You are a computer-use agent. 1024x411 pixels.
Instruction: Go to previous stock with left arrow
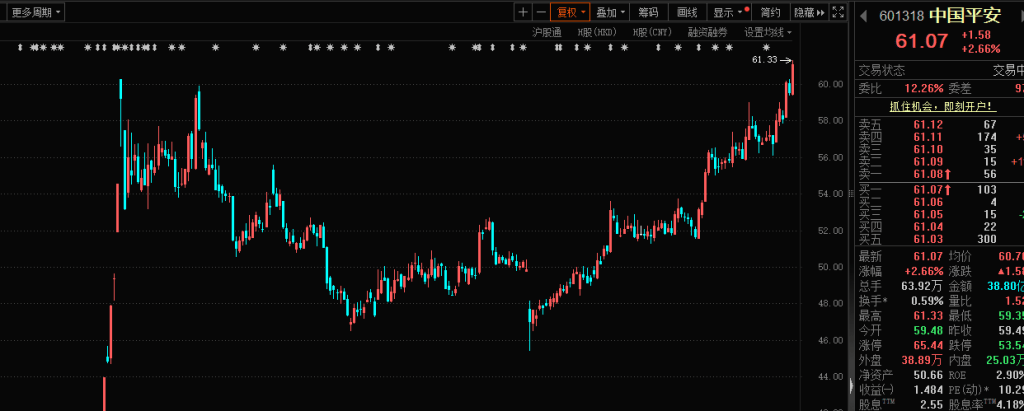[863, 14]
